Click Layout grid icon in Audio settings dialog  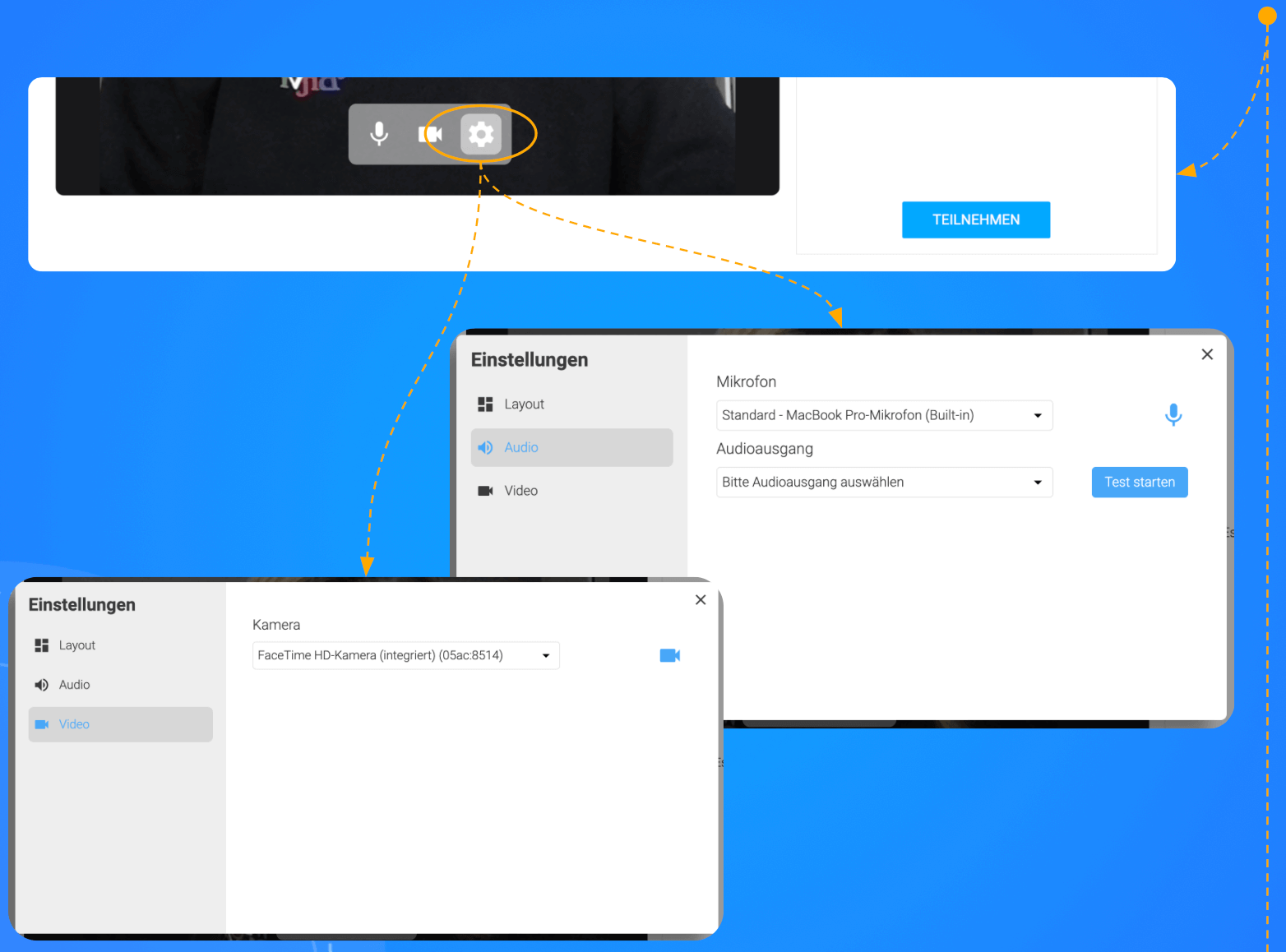pos(485,404)
